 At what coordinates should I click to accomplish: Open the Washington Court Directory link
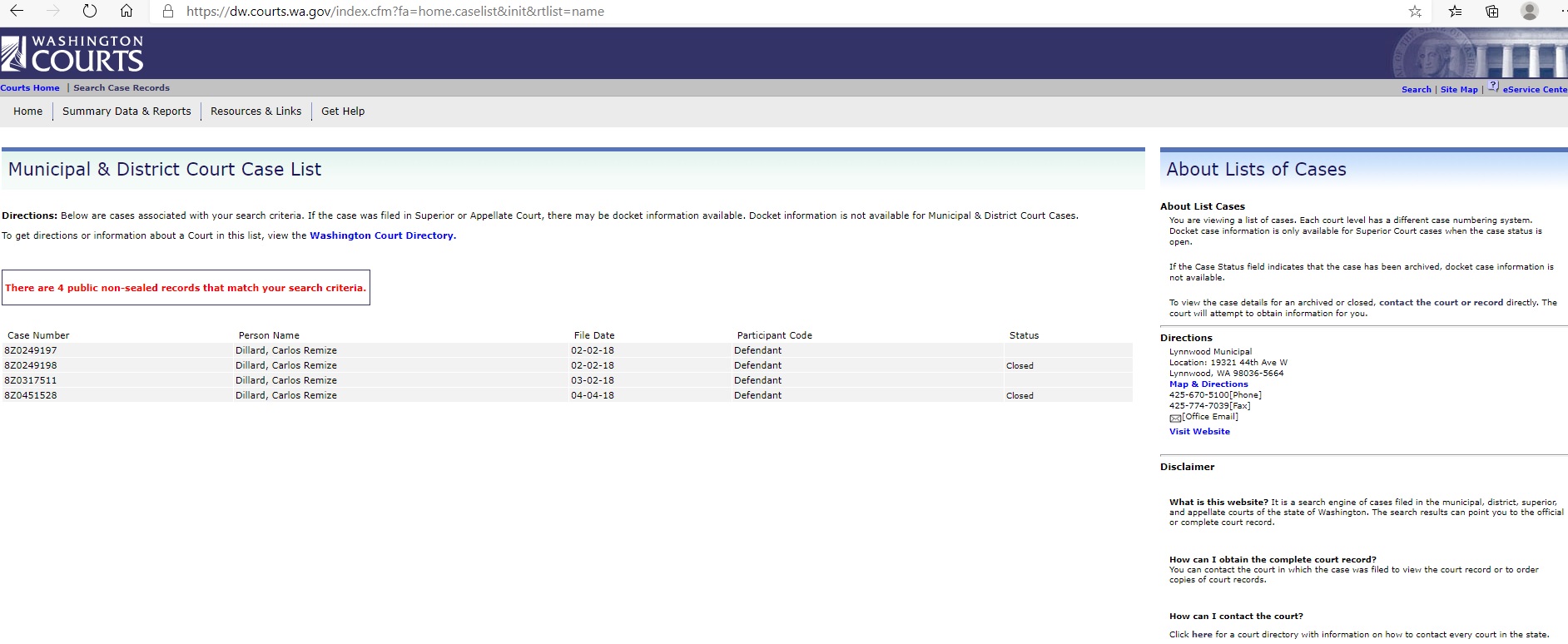tap(383, 235)
